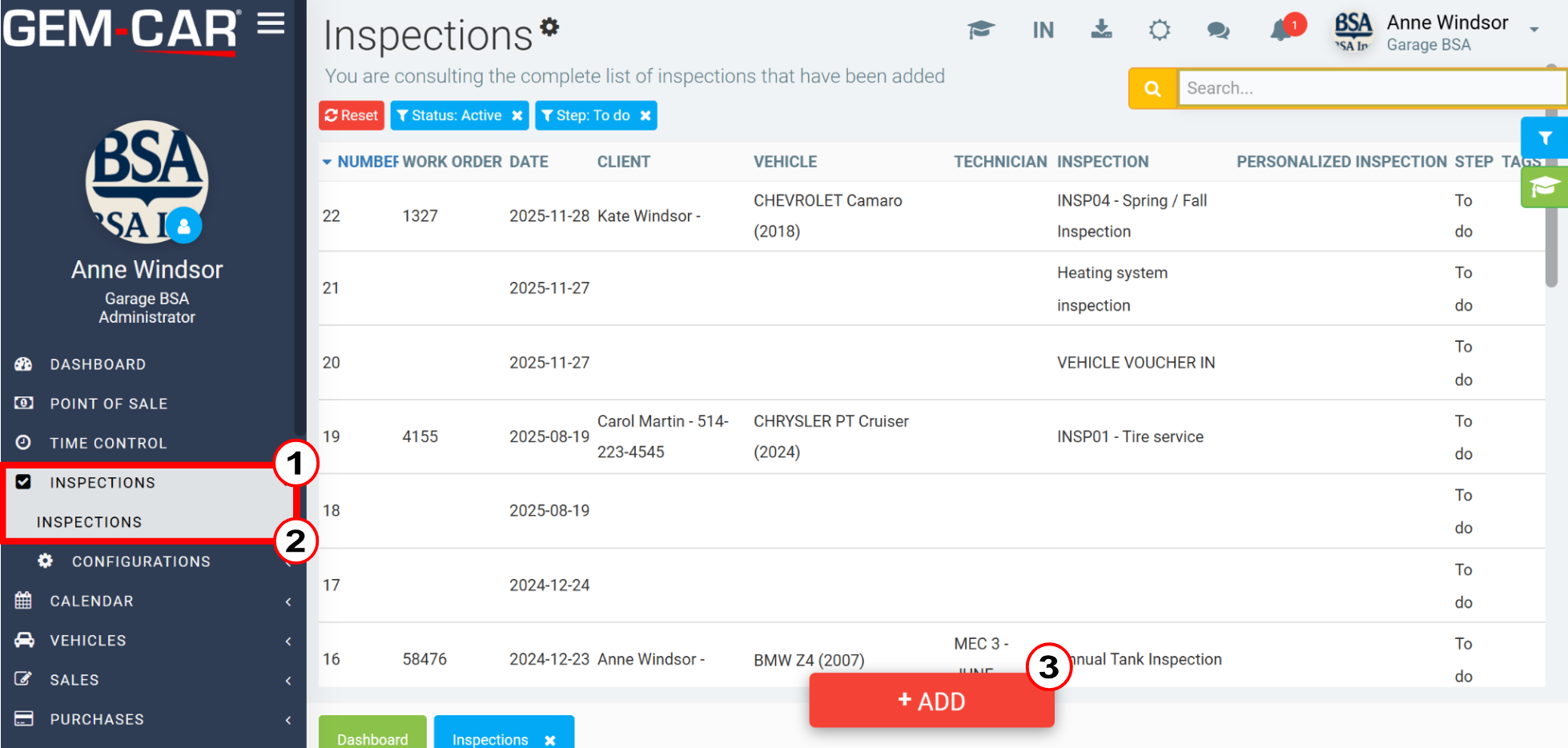Click the Point of Sale cash icon
Viewport: 1568px width, 748px height.
tap(24, 403)
